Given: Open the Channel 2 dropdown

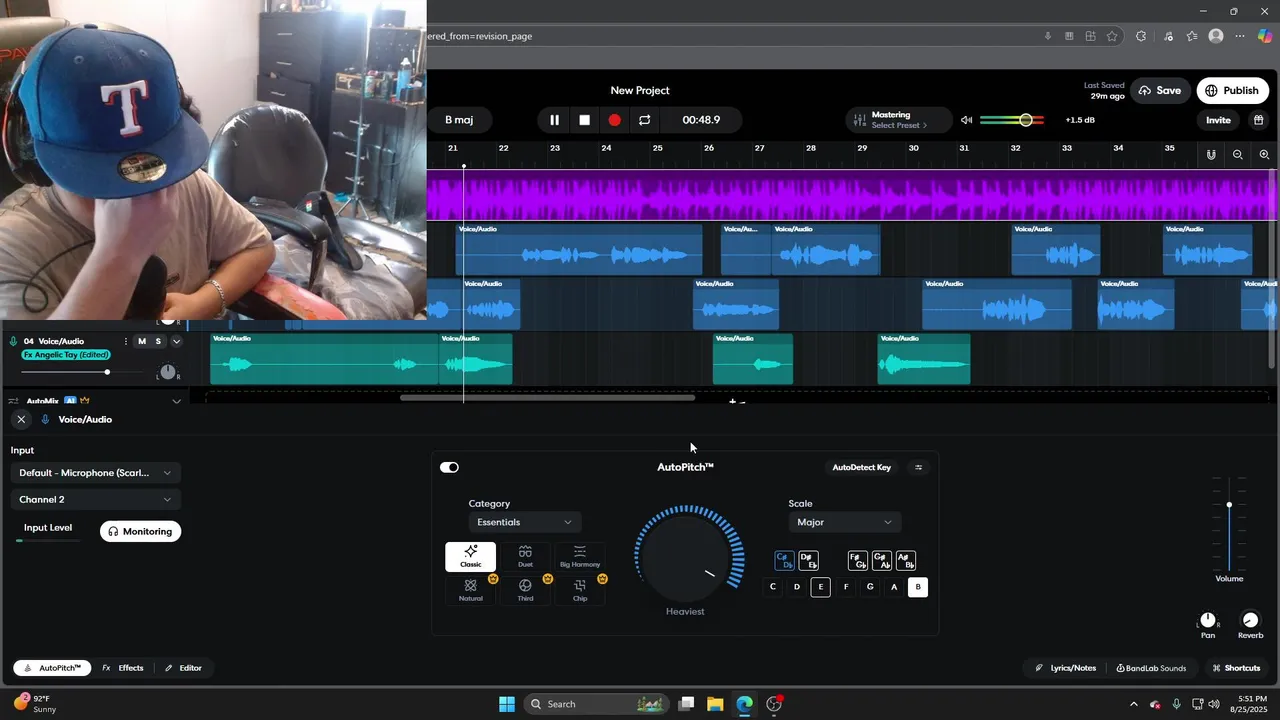Looking at the screenshot, I should 95,499.
